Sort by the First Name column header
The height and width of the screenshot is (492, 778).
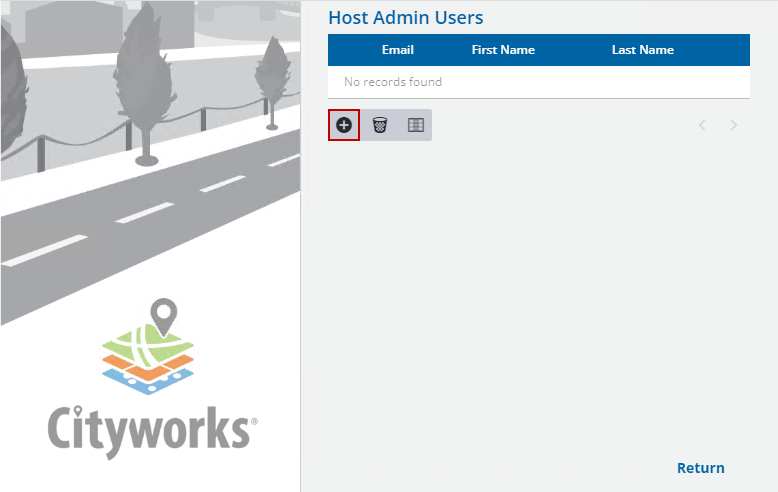click(x=503, y=50)
